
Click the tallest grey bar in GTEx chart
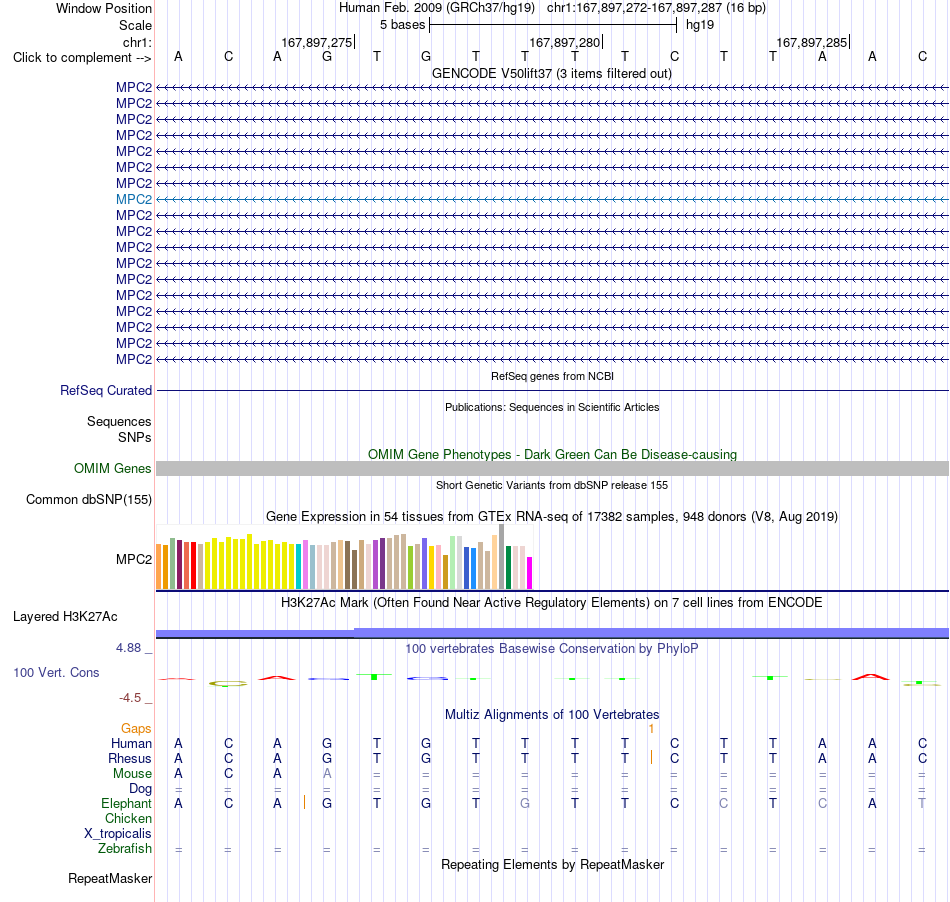point(502,557)
